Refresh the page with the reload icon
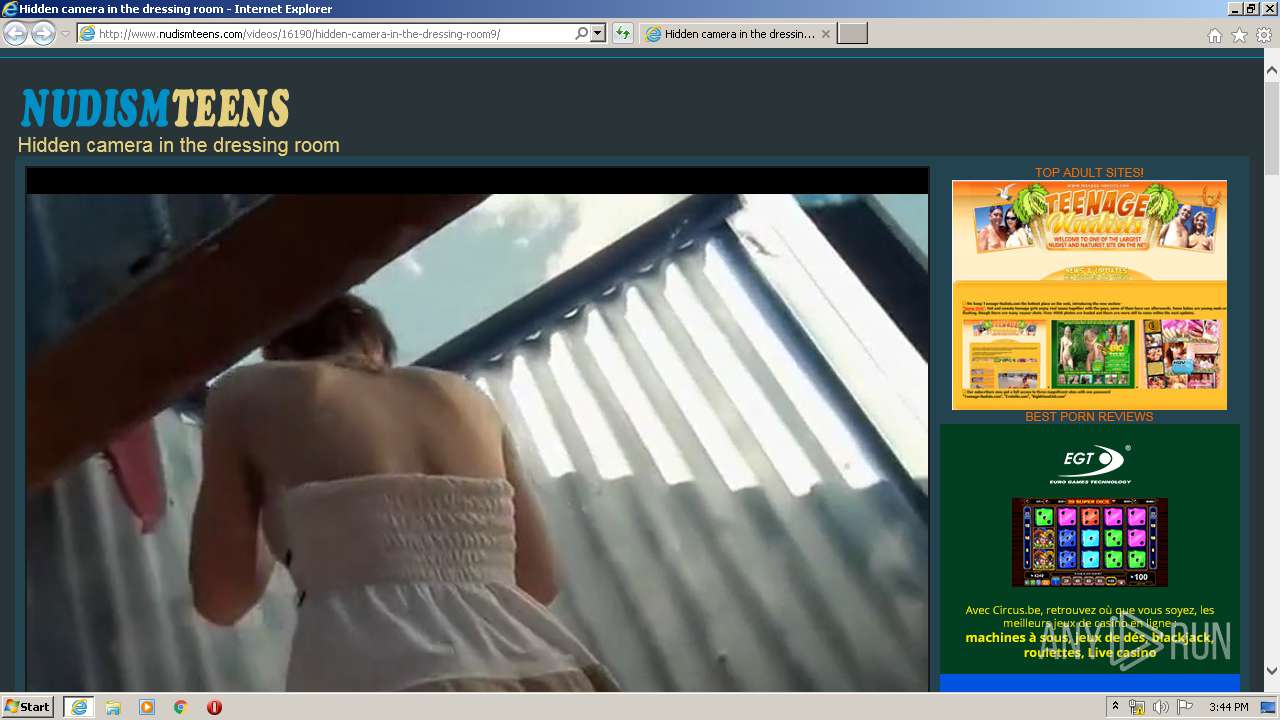This screenshot has width=1280, height=720. coord(623,33)
